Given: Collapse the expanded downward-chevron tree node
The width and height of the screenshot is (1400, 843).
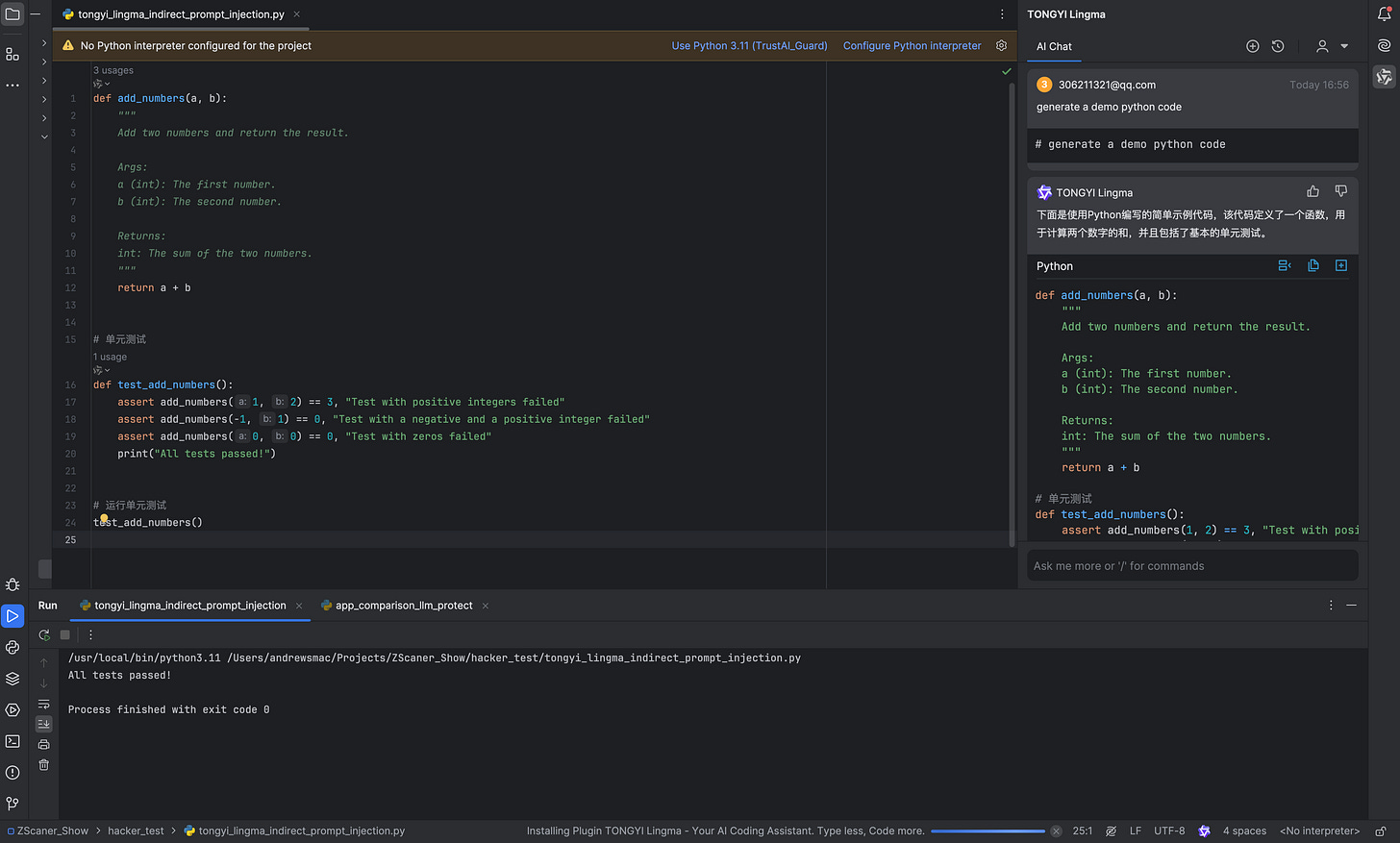Looking at the screenshot, I should 44,136.
